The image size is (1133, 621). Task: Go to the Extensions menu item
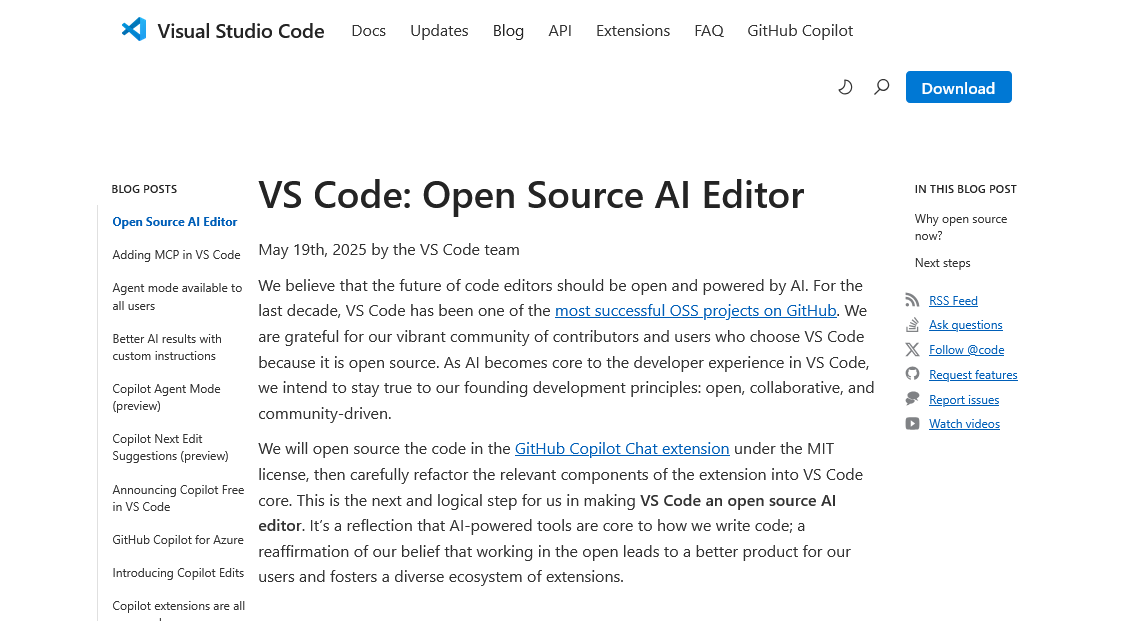pyautogui.click(x=633, y=31)
